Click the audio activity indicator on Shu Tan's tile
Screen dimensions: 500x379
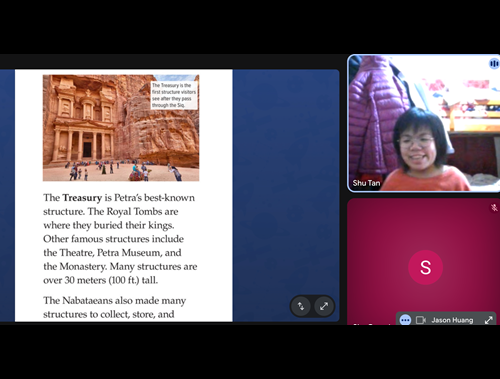pyautogui.click(x=494, y=63)
